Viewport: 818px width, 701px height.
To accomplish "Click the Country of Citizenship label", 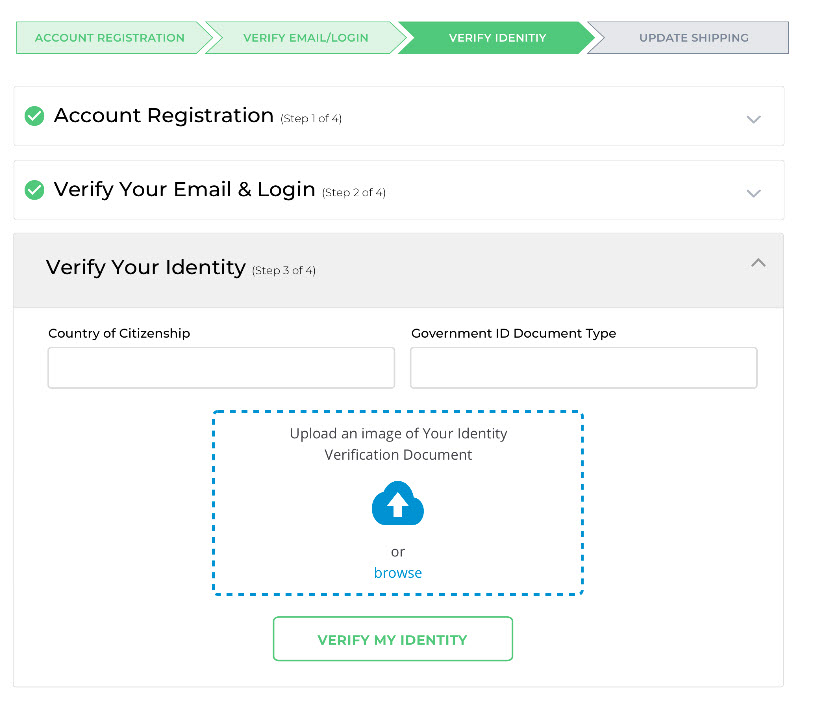I will click(119, 333).
